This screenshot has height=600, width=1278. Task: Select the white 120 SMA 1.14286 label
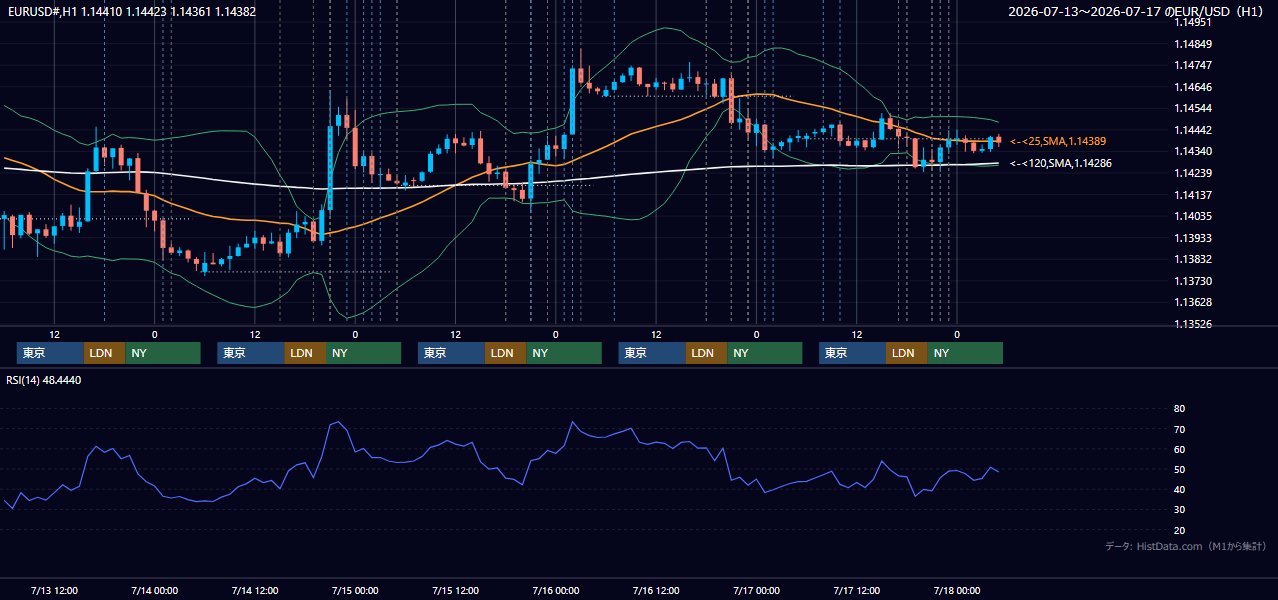click(1061, 163)
